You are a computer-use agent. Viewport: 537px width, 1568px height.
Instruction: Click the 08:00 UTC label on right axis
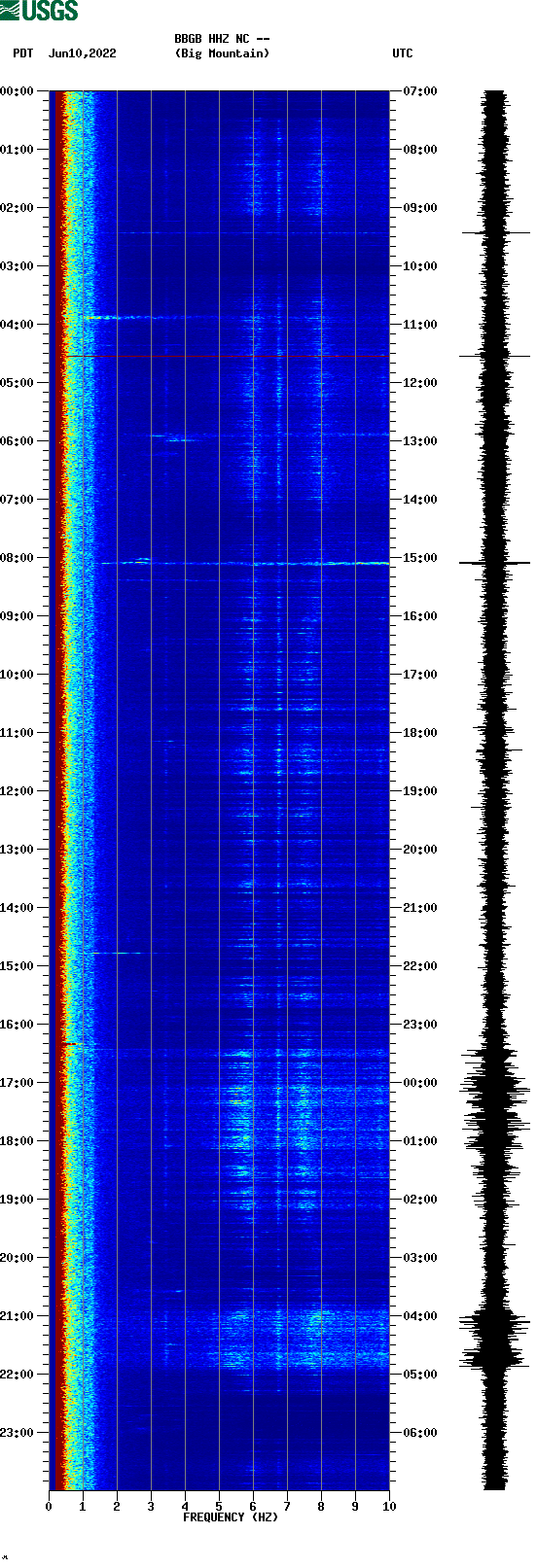pos(420,150)
